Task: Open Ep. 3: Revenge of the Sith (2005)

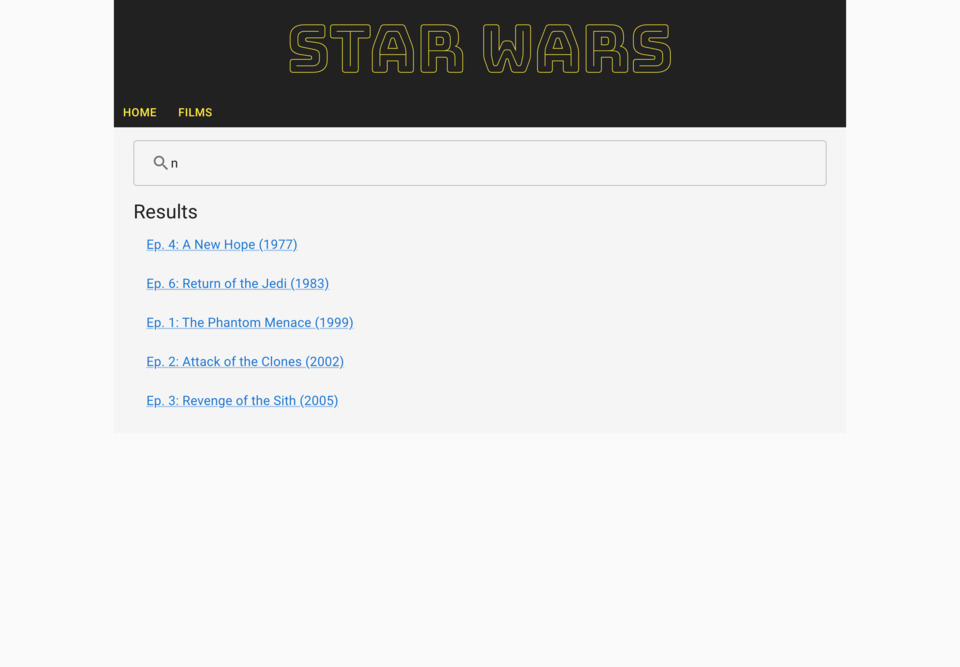Action: (242, 400)
